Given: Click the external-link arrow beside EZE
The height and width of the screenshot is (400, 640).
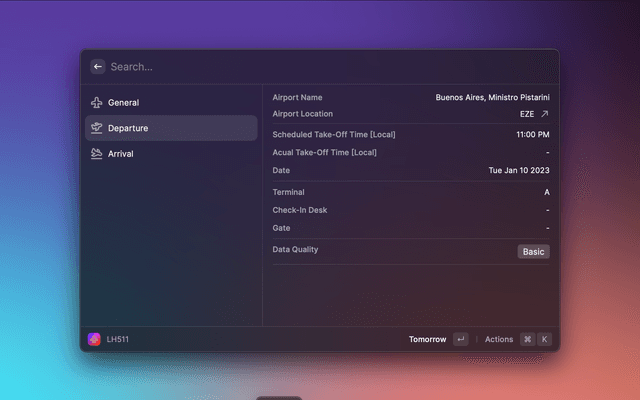Looking at the screenshot, I should [x=545, y=114].
